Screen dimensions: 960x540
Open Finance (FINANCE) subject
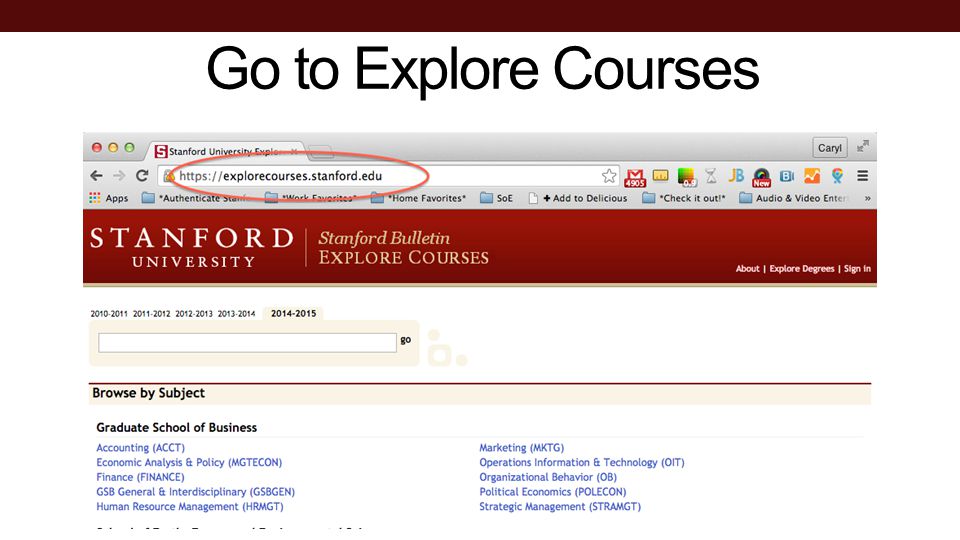[140, 477]
